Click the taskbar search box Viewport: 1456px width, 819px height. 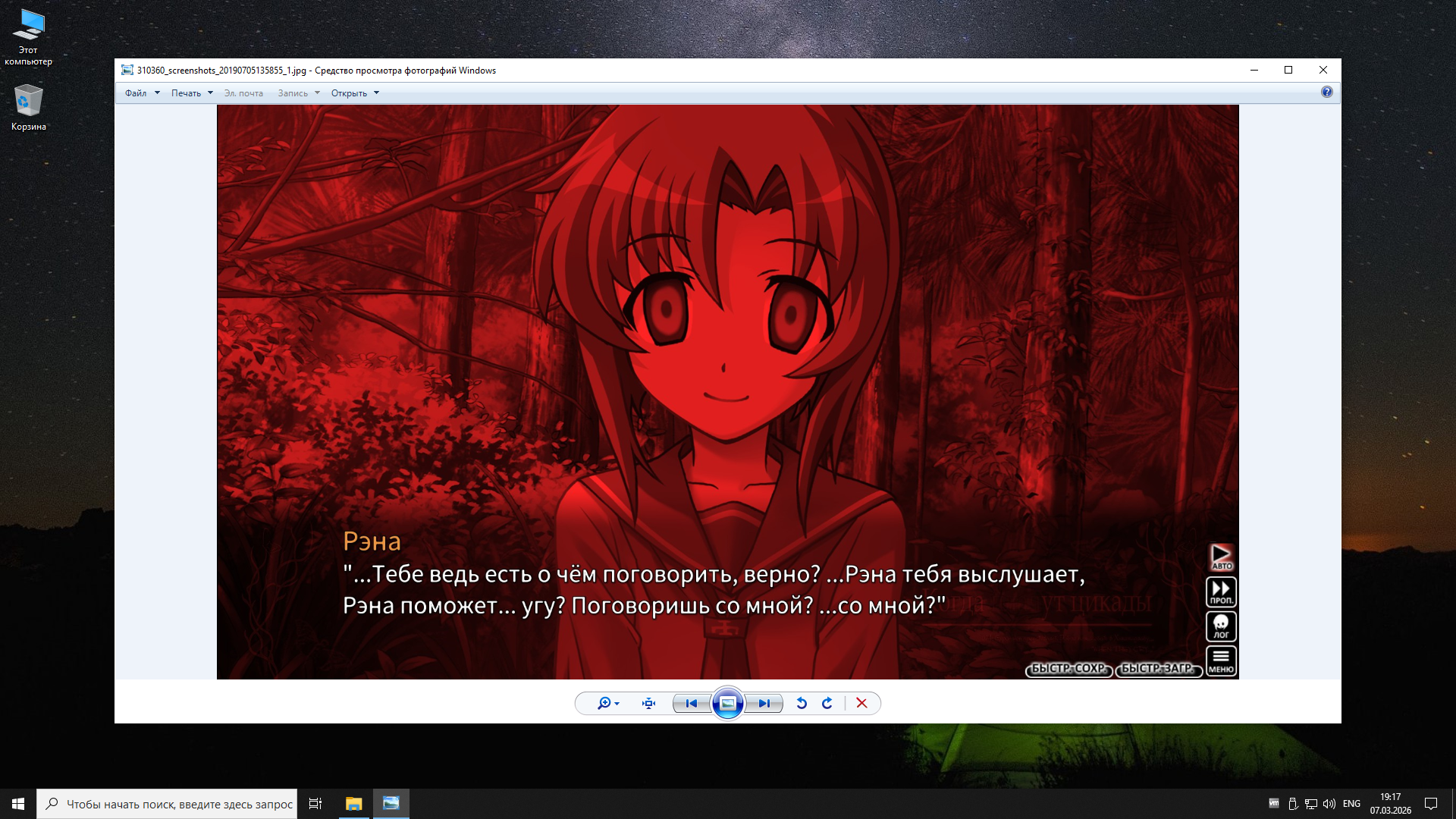tap(167, 804)
